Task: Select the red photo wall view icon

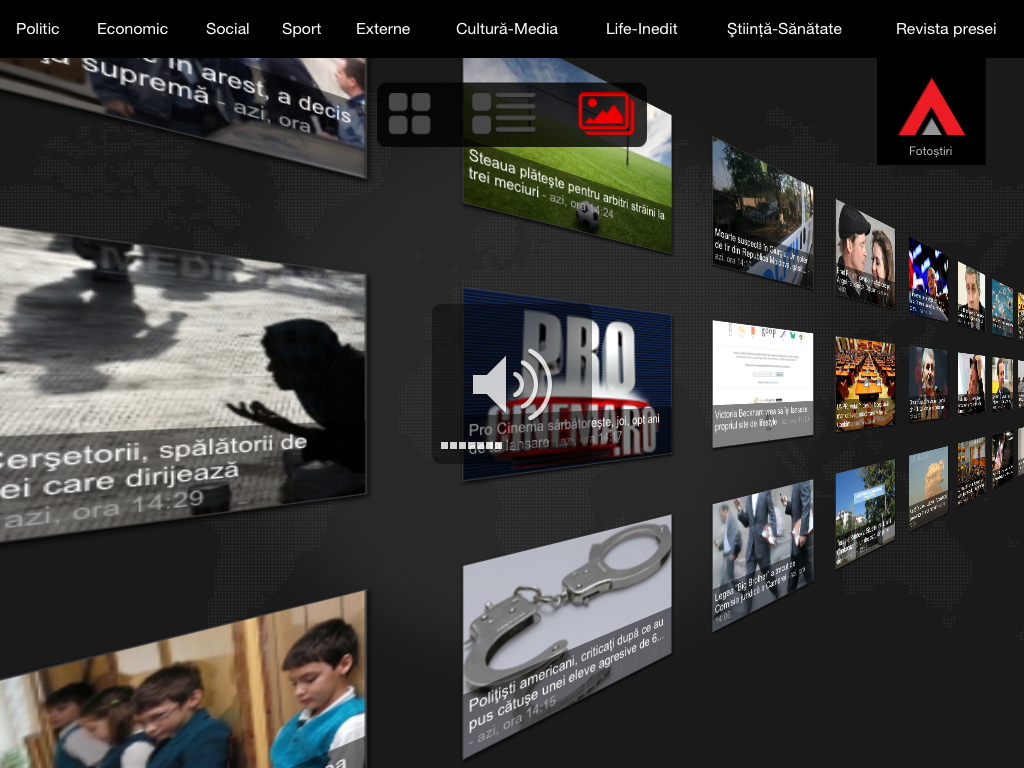Action: tap(606, 114)
